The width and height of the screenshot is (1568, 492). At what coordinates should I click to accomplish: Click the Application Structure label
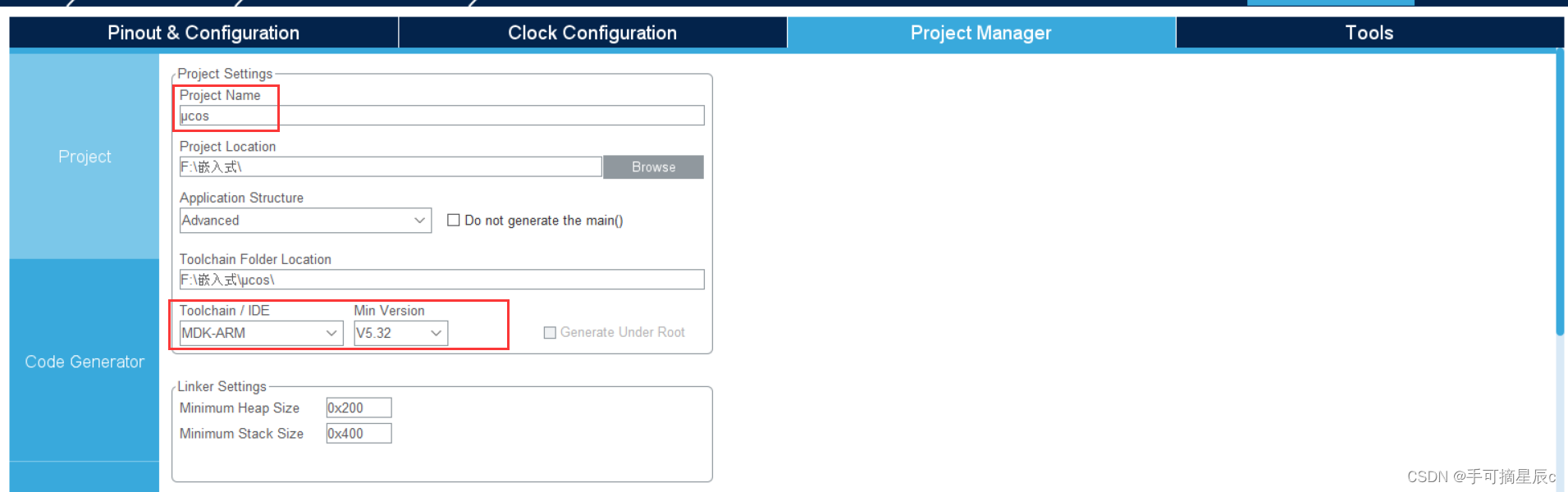[241, 198]
